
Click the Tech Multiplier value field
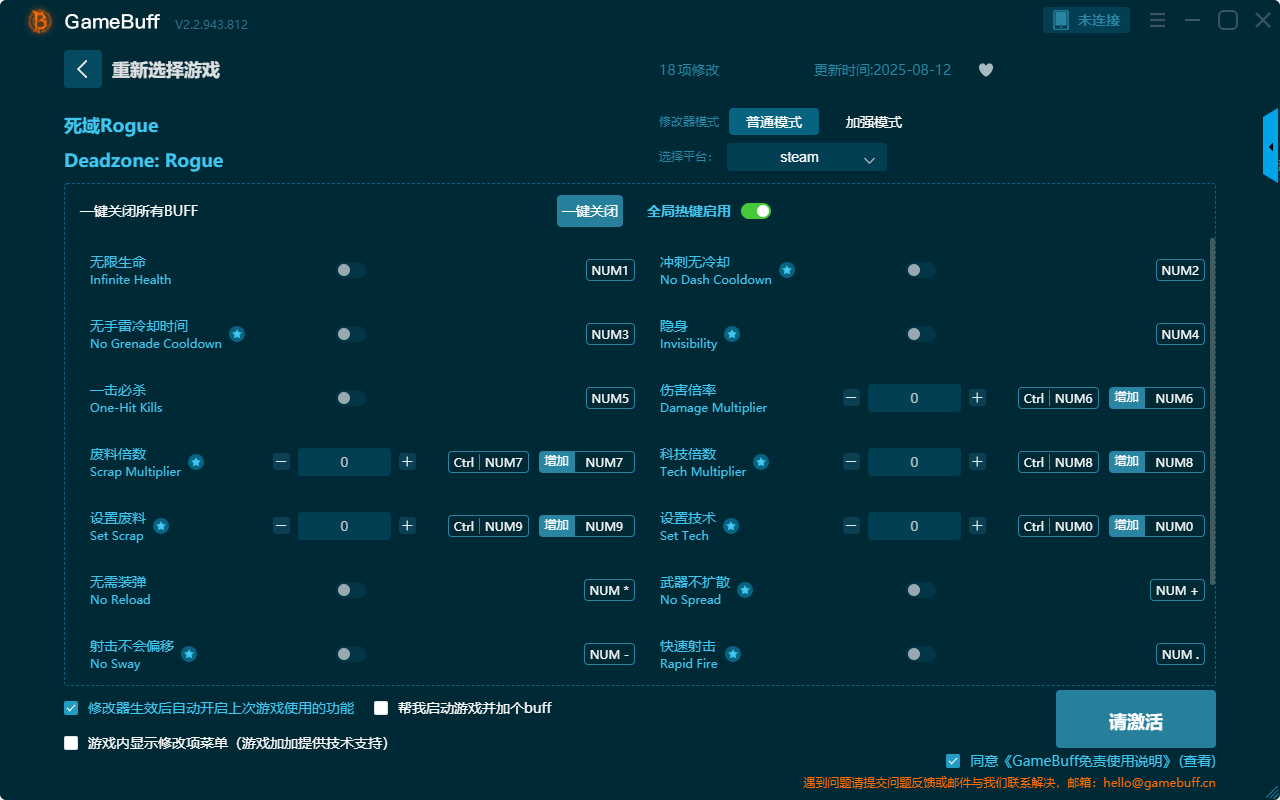tap(914, 462)
